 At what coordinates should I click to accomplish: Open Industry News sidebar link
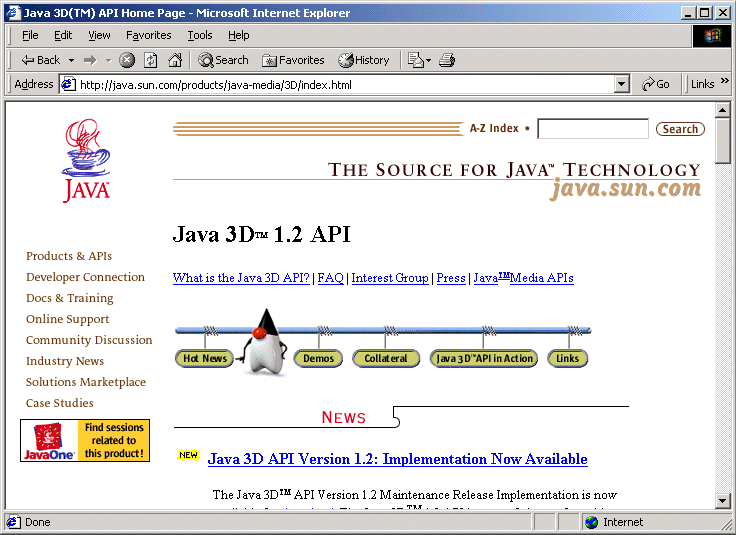pos(65,361)
